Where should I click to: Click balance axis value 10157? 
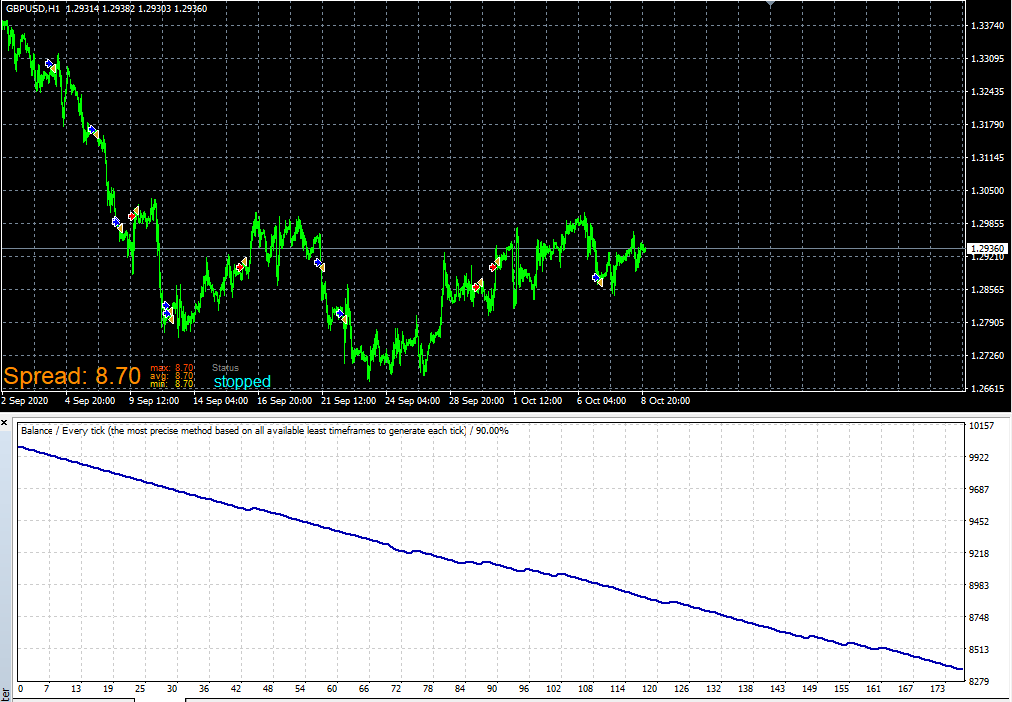(x=980, y=426)
